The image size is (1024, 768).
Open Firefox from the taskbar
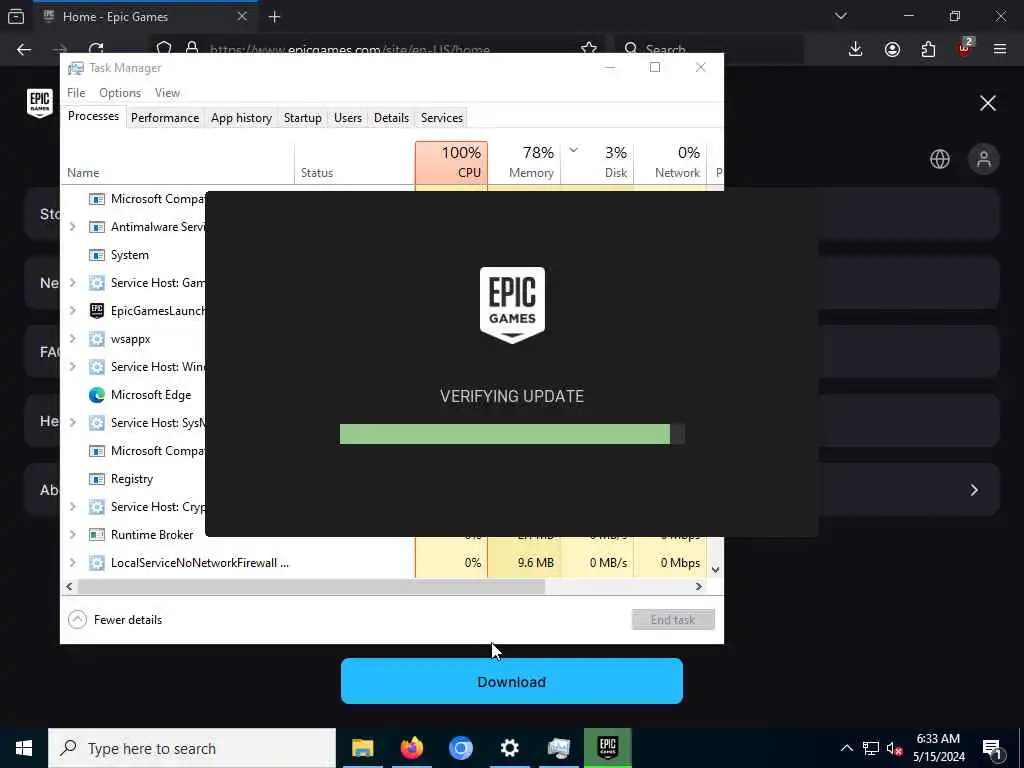click(411, 748)
